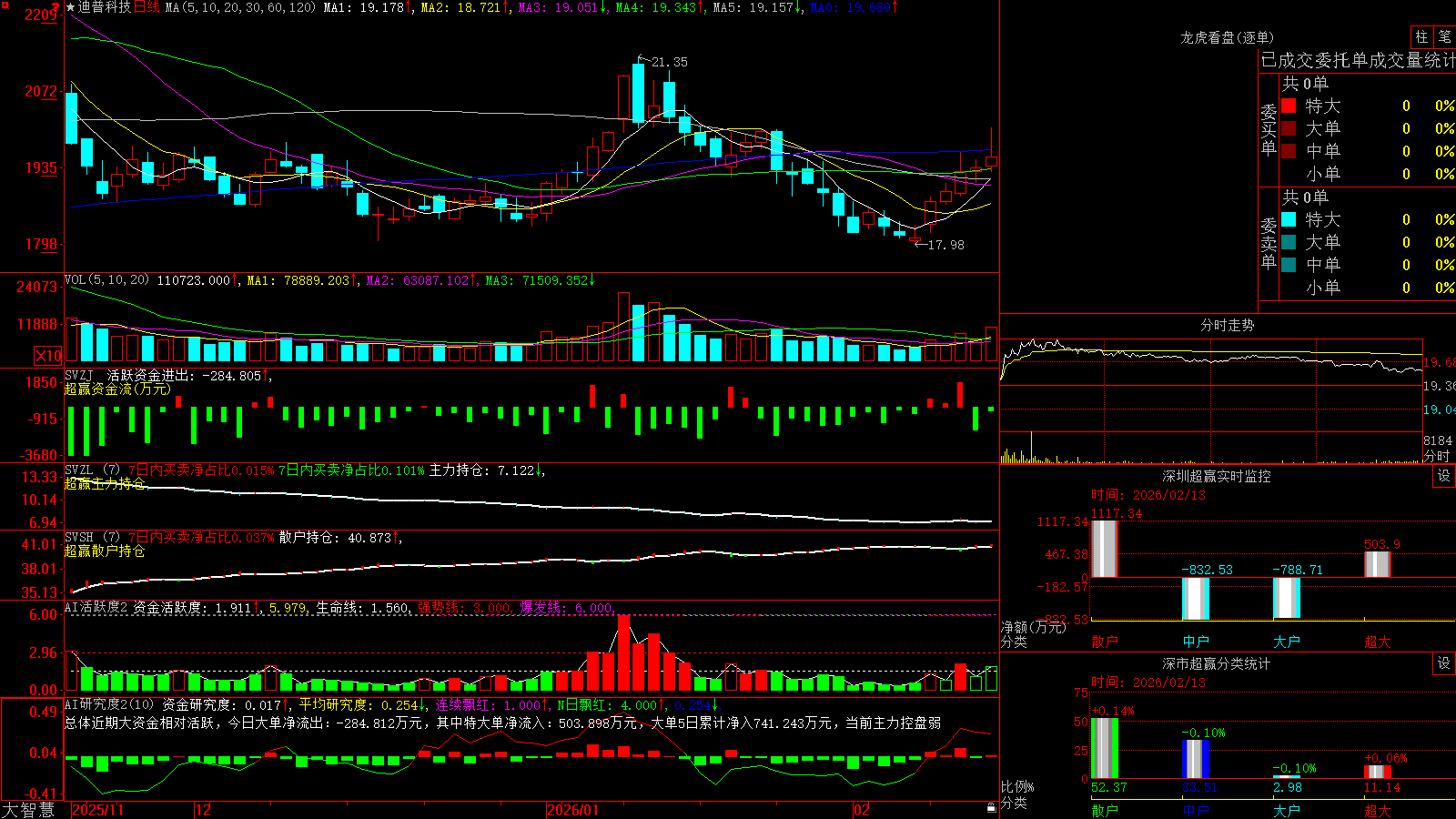Open 设 settings for 深圳超赢实时监控

pos(1444,476)
